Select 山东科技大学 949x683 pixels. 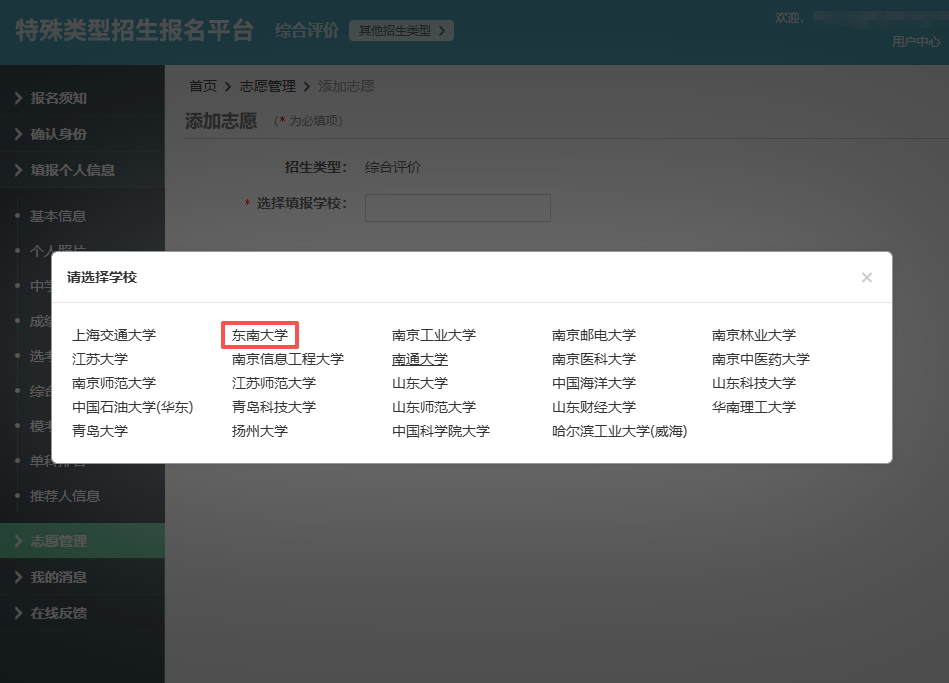pyautogui.click(x=754, y=383)
